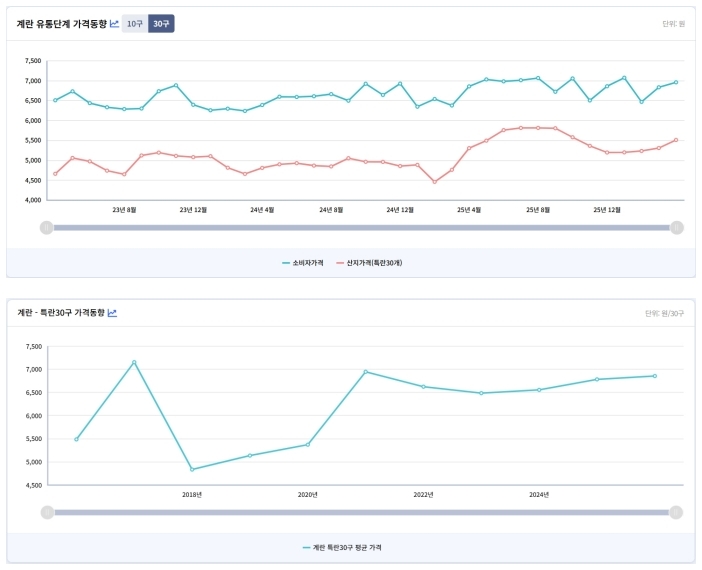Viewport: 702px width, 570px height.
Task: Click the first peak point in bottom chart
Action: point(134,362)
